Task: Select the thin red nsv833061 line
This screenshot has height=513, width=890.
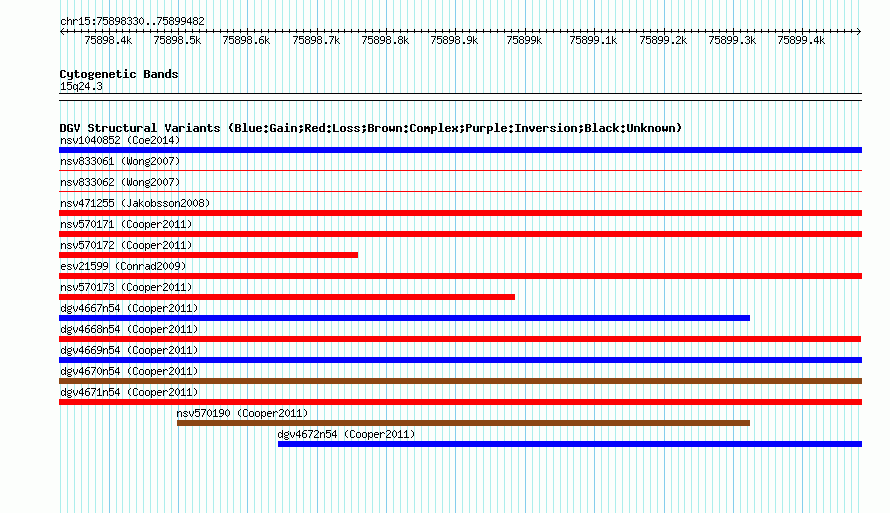Action: click(x=460, y=170)
